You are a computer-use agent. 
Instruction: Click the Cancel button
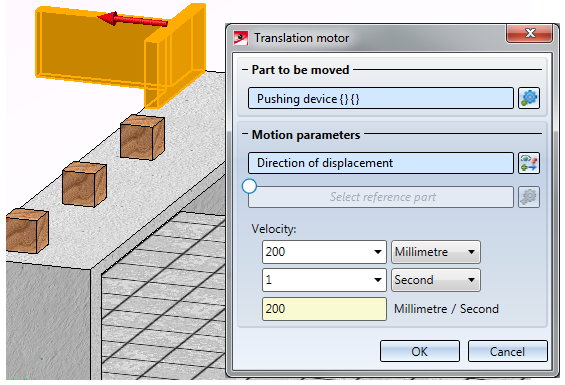(x=508, y=351)
